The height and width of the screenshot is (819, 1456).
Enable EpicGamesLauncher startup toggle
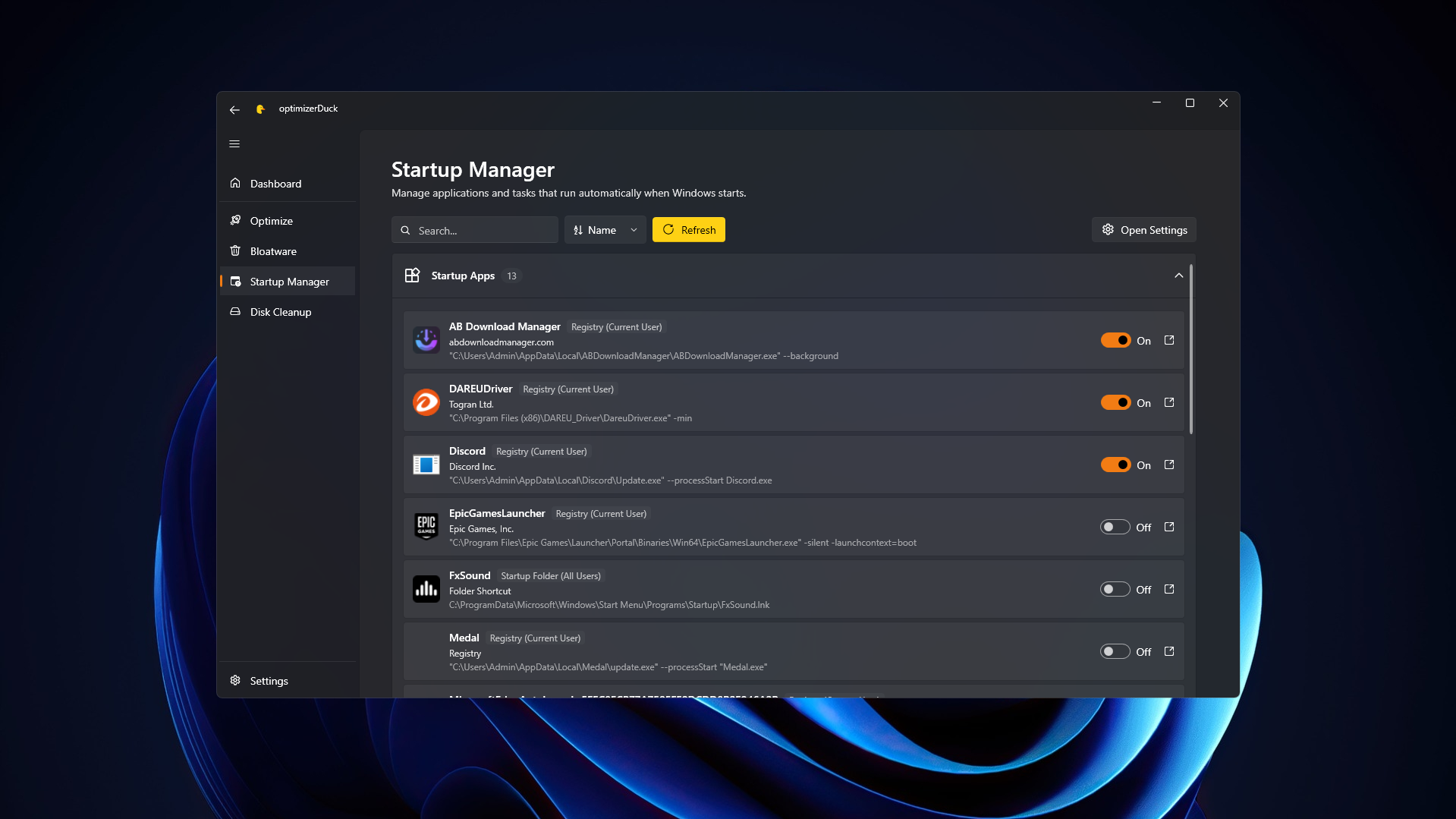1115,528
